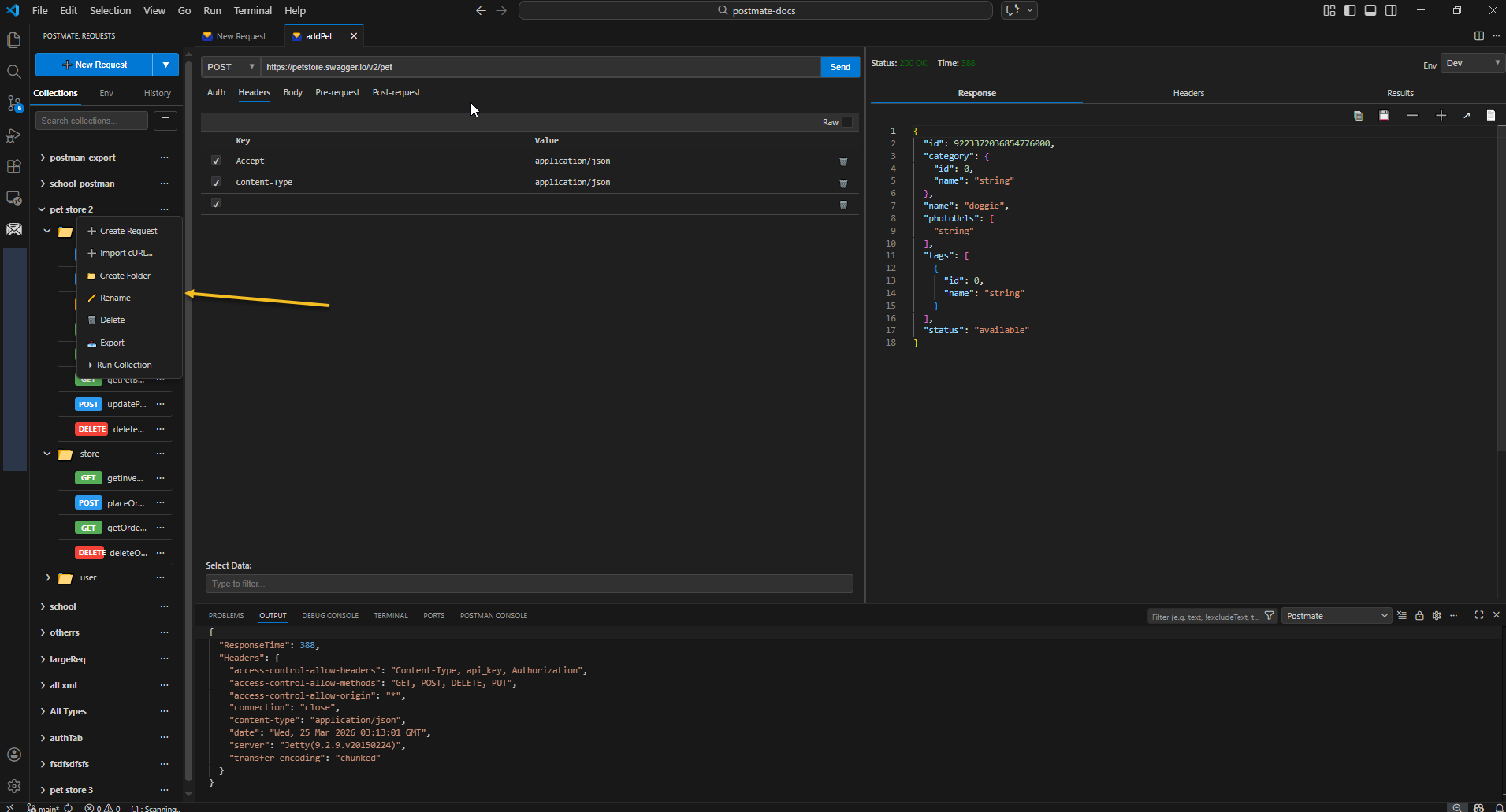Save the response using the floppy disk icon
Screen dimensions: 1506x812
pos(1384,115)
